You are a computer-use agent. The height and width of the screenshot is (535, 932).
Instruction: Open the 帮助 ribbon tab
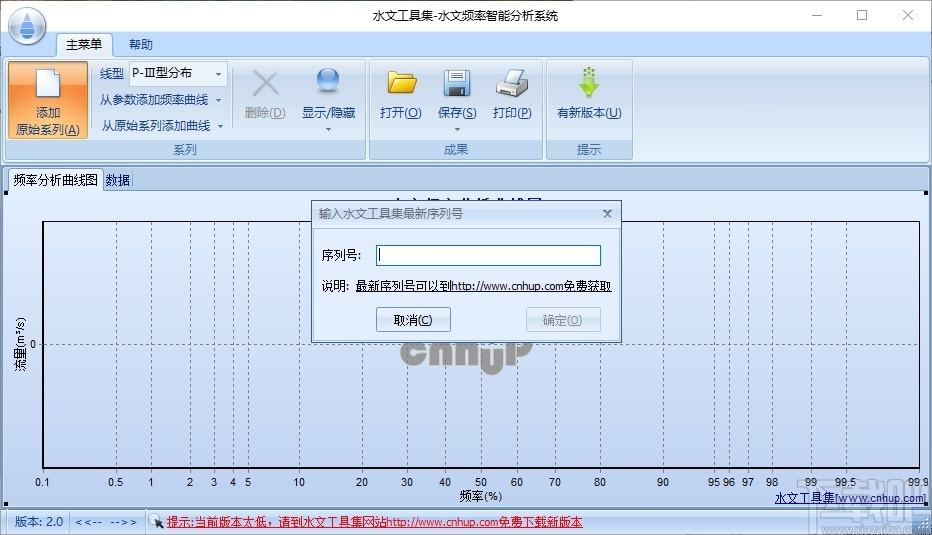141,45
